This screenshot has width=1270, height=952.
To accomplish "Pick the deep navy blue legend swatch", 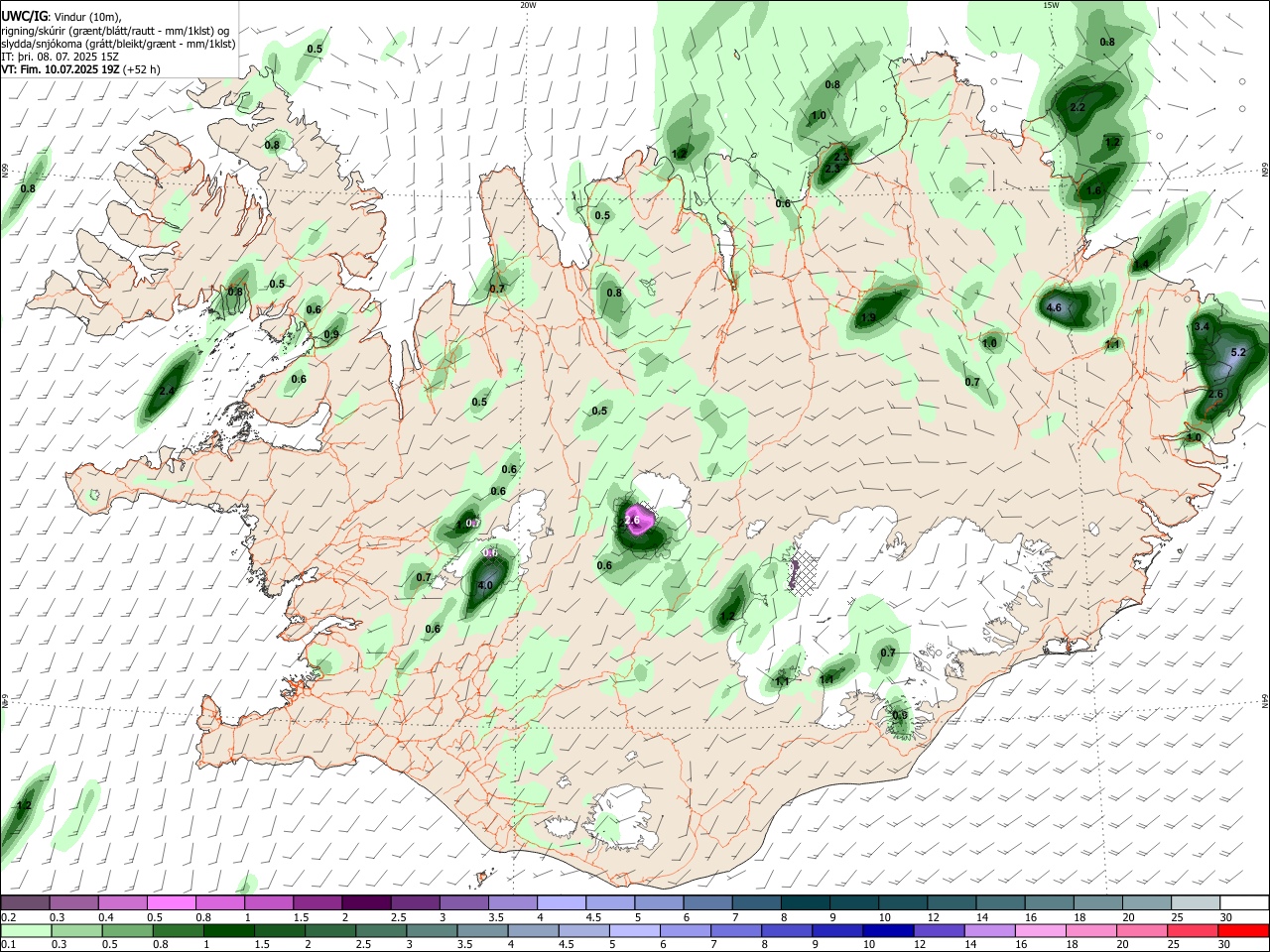I will point(887,930).
